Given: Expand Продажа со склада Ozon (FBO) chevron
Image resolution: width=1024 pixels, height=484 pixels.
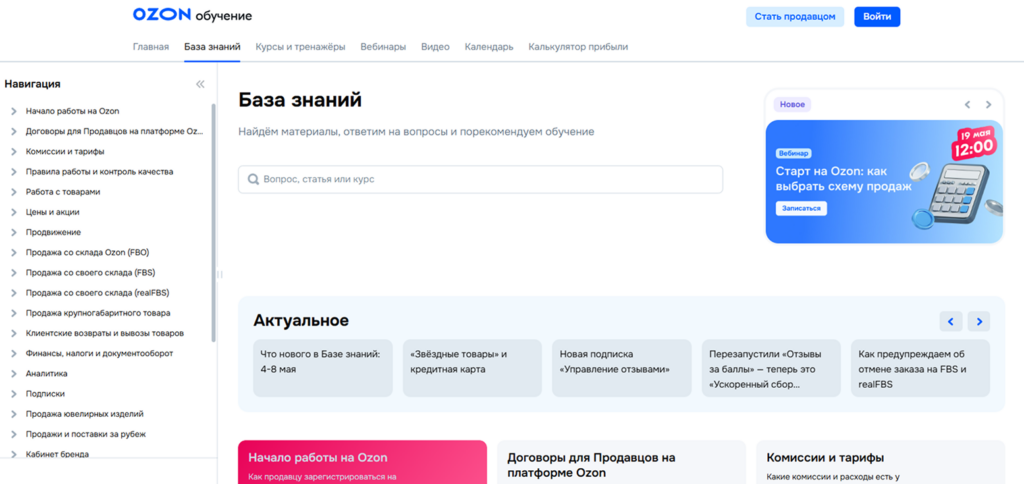Looking at the screenshot, I should tap(14, 252).
